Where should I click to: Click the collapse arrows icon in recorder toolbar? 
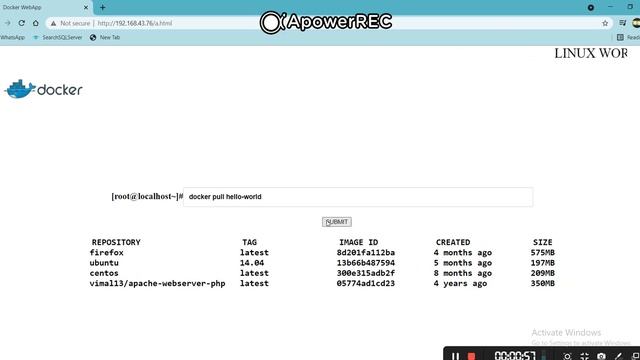[x=584, y=356]
